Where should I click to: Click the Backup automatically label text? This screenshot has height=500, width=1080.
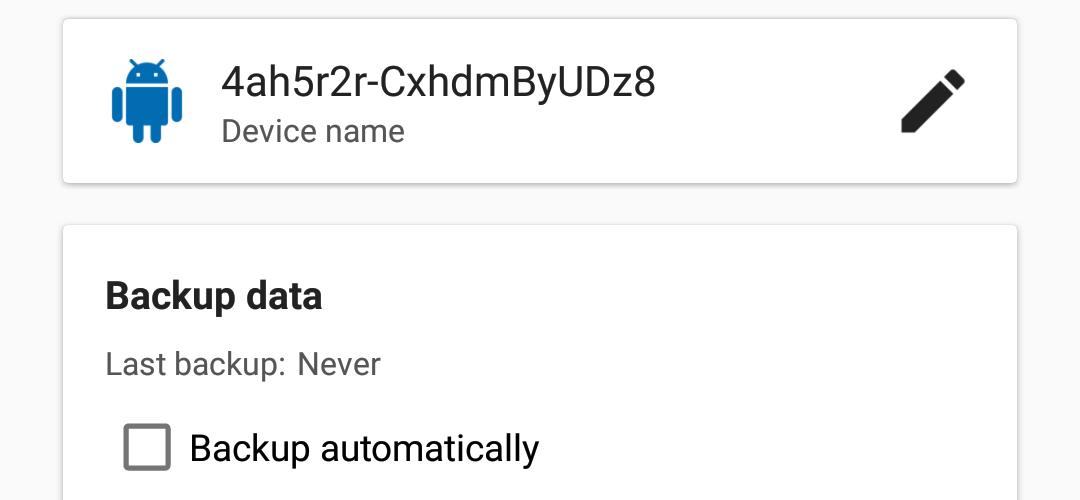tap(364, 448)
